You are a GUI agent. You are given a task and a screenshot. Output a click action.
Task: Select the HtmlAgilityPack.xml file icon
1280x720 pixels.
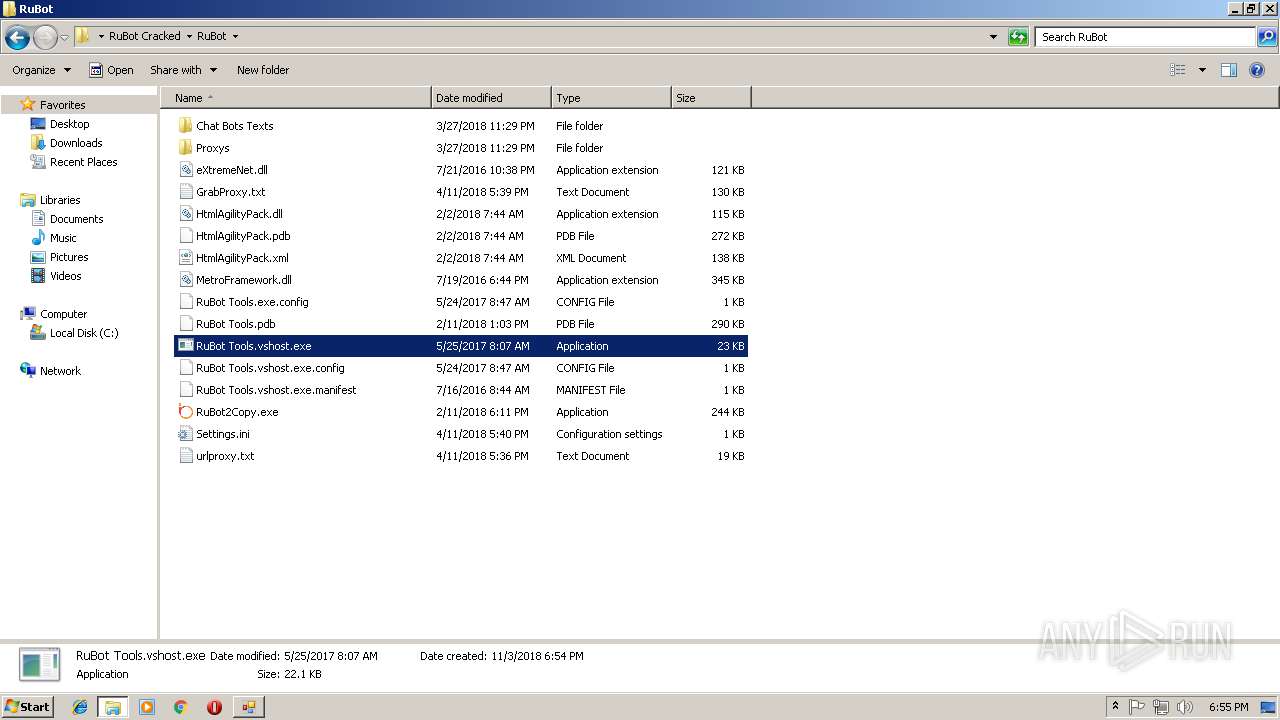185,258
